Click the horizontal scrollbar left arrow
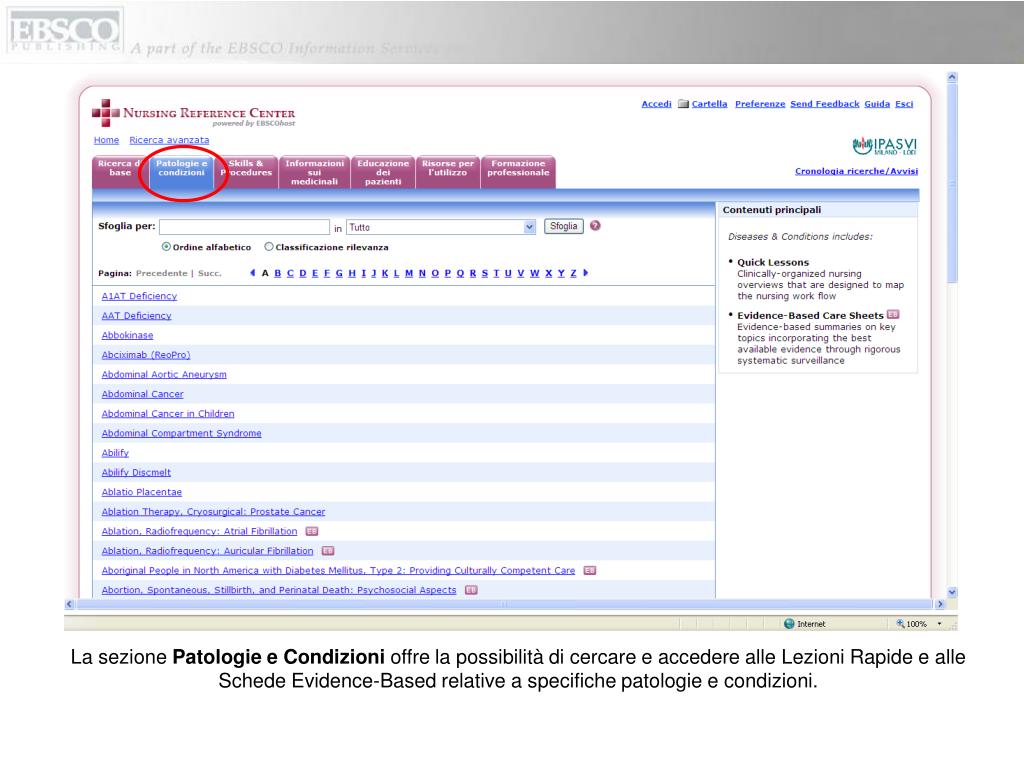This screenshot has width=1024, height=768. [x=69, y=604]
